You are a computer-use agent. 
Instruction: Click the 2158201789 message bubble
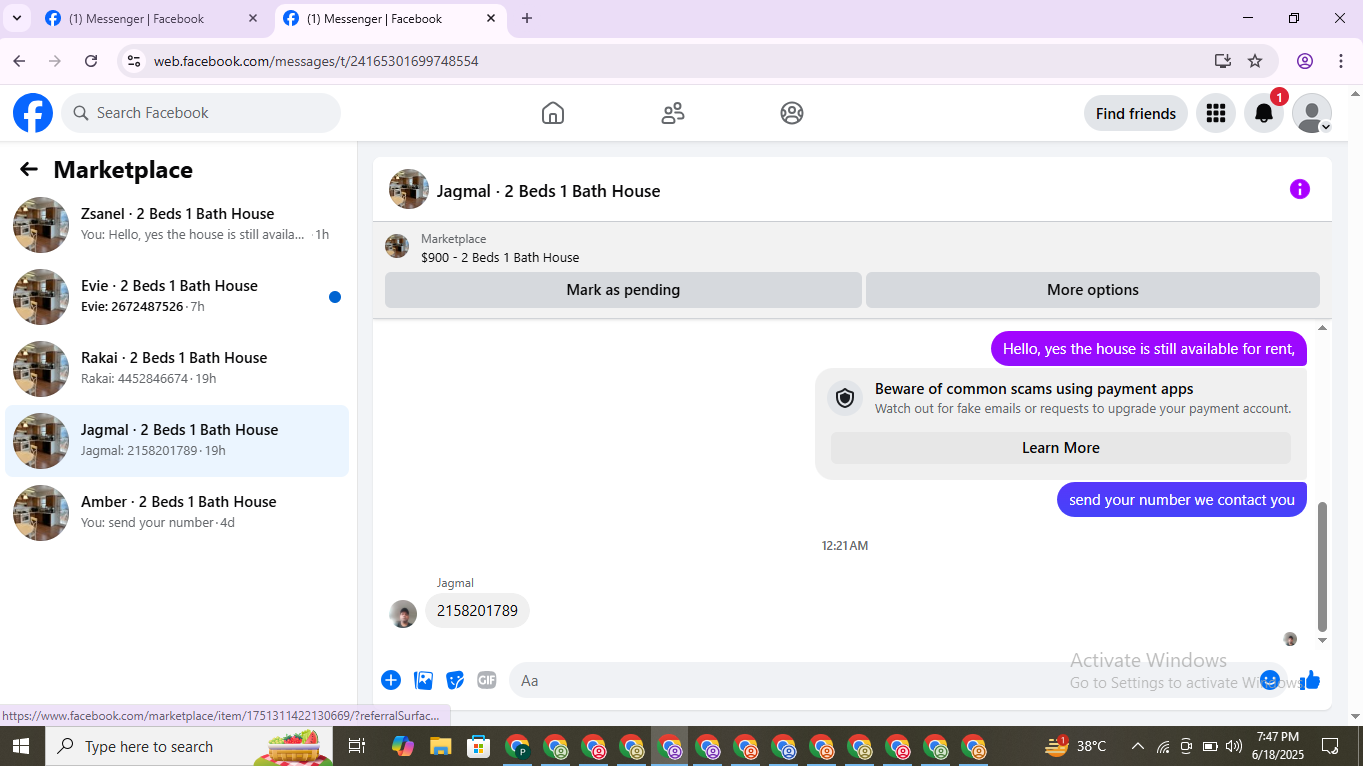(x=477, y=610)
